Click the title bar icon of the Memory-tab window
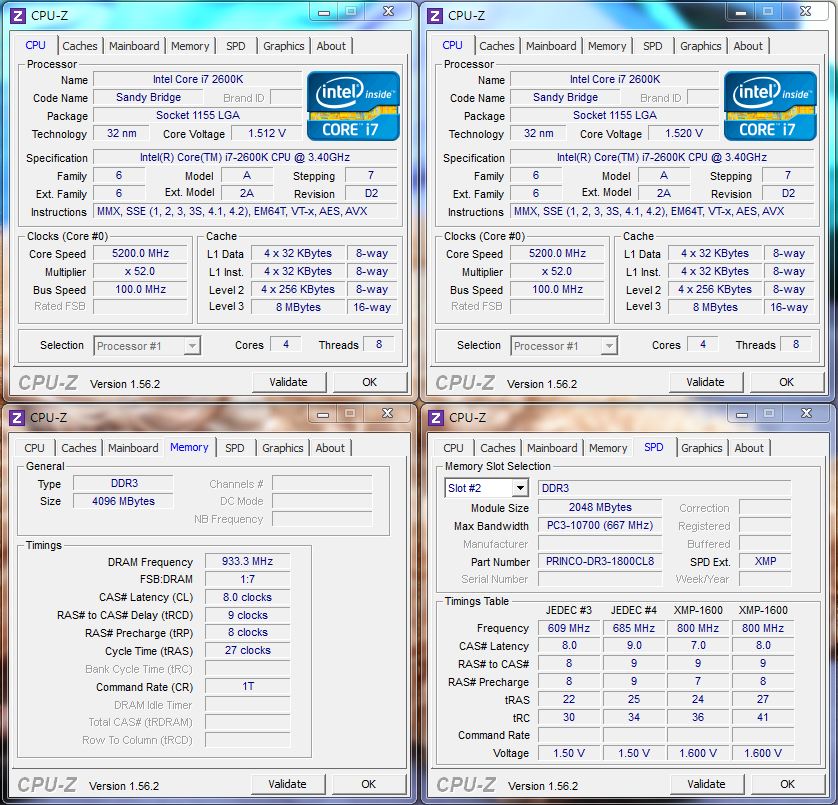 coord(17,418)
